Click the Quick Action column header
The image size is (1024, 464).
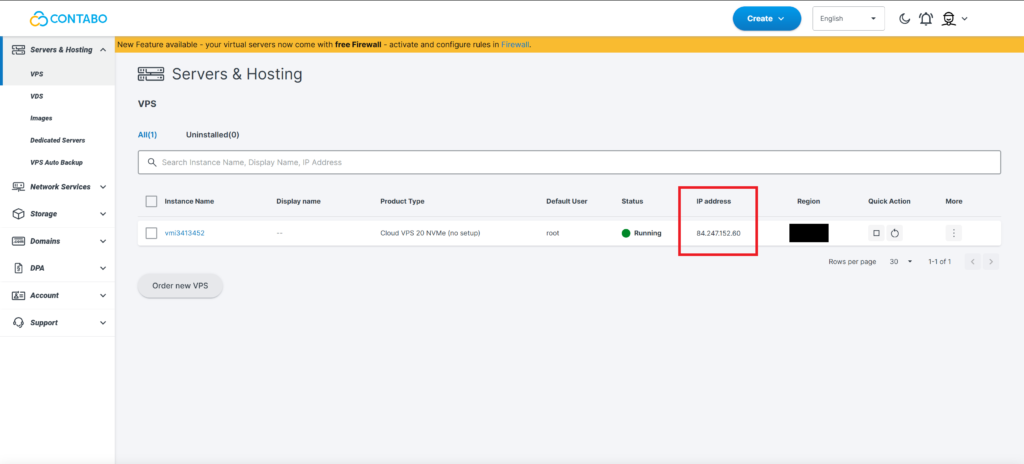click(889, 201)
